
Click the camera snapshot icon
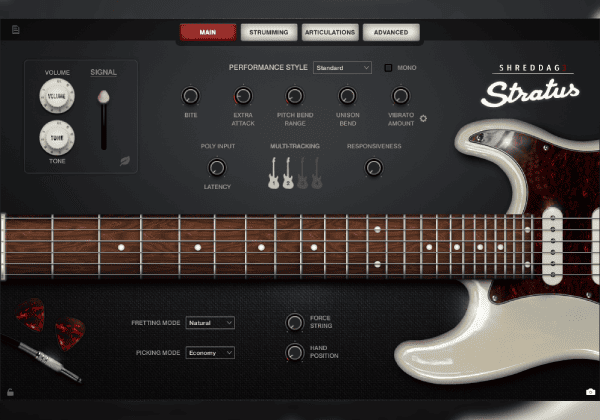(x=590, y=392)
